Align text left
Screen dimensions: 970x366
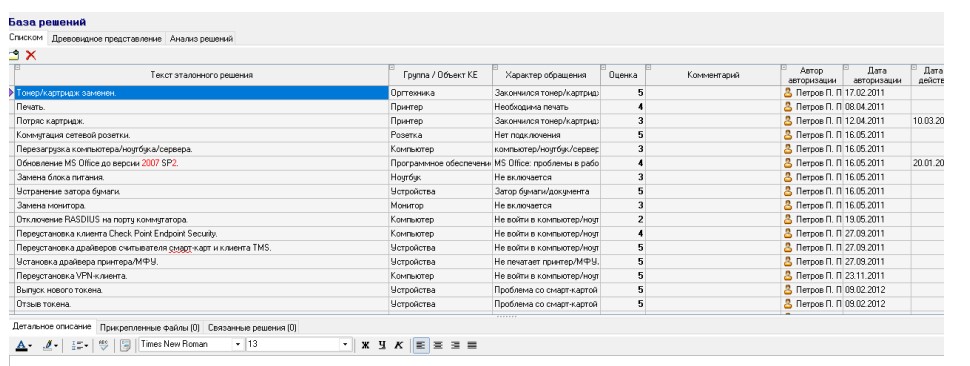[x=421, y=345]
